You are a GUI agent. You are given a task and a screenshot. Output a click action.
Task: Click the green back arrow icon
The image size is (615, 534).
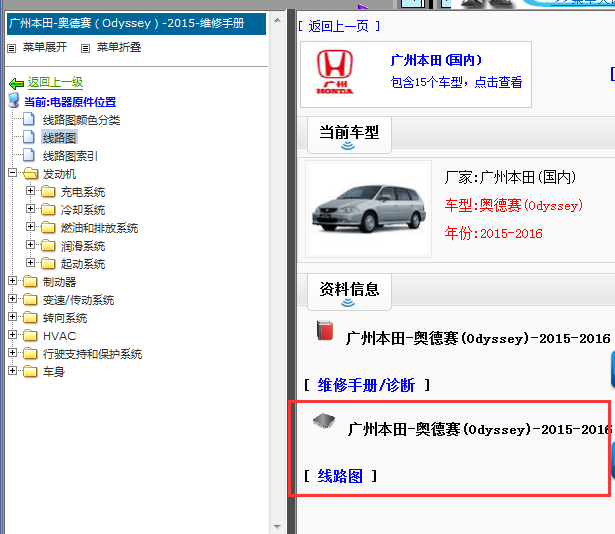(x=16, y=83)
